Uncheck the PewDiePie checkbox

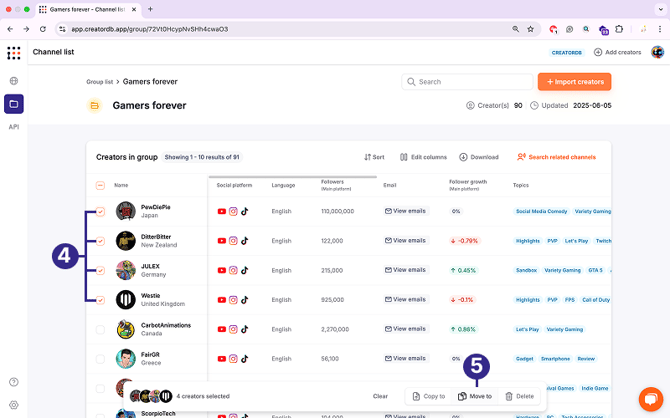tap(100, 212)
